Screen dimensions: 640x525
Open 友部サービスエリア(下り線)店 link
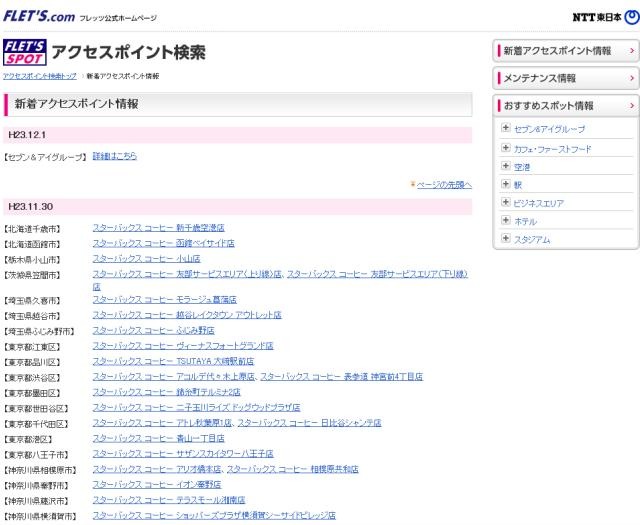pos(377,274)
